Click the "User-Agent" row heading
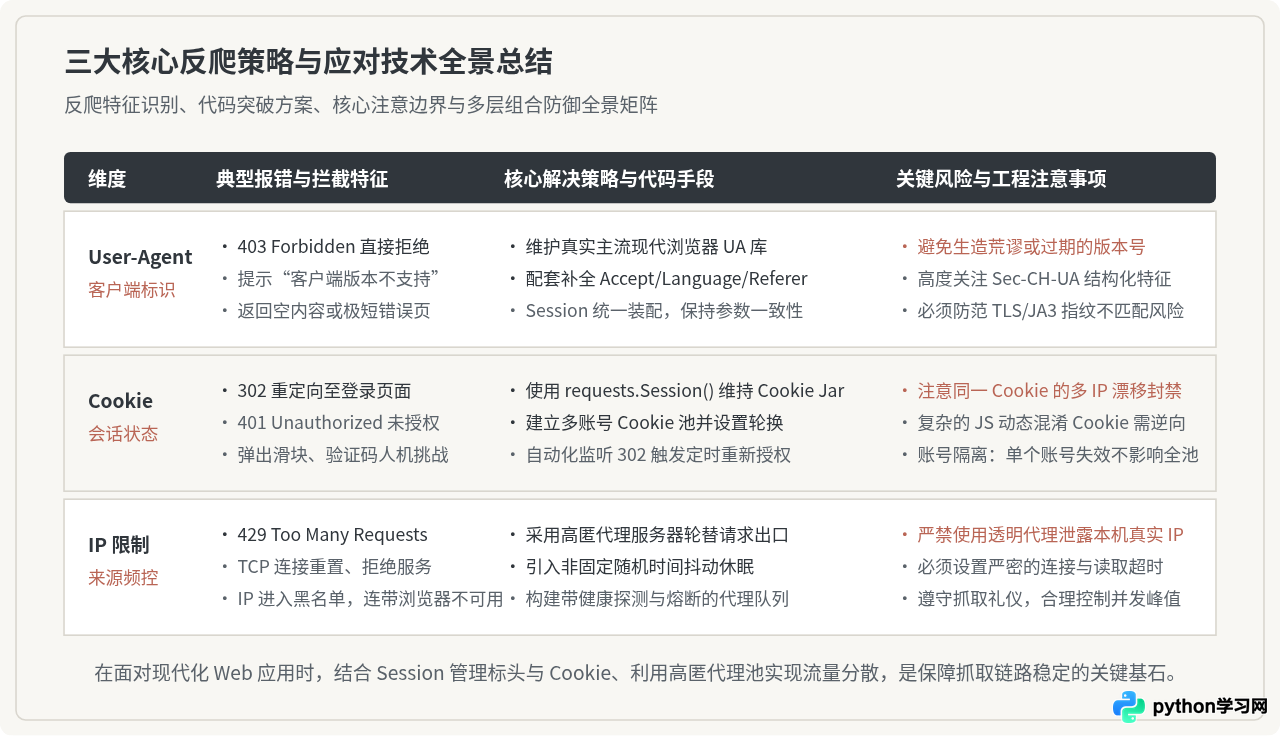The width and height of the screenshot is (1280, 736). pyautogui.click(x=140, y=257)
